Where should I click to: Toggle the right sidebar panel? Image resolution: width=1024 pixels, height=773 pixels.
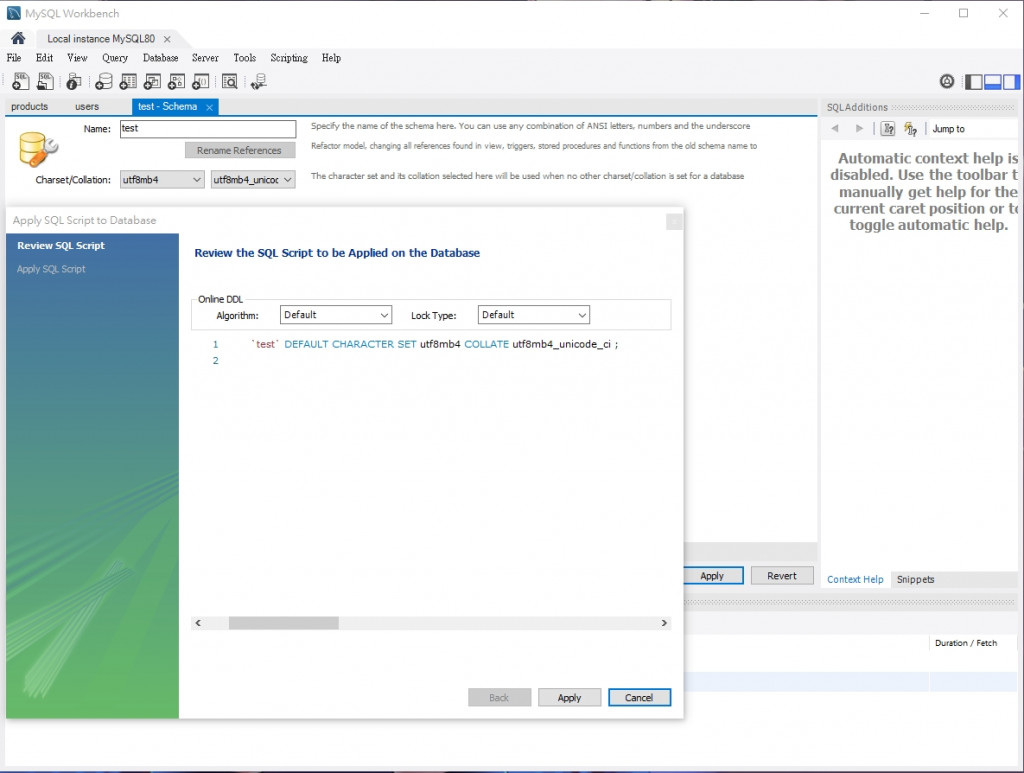point(1012,82)
